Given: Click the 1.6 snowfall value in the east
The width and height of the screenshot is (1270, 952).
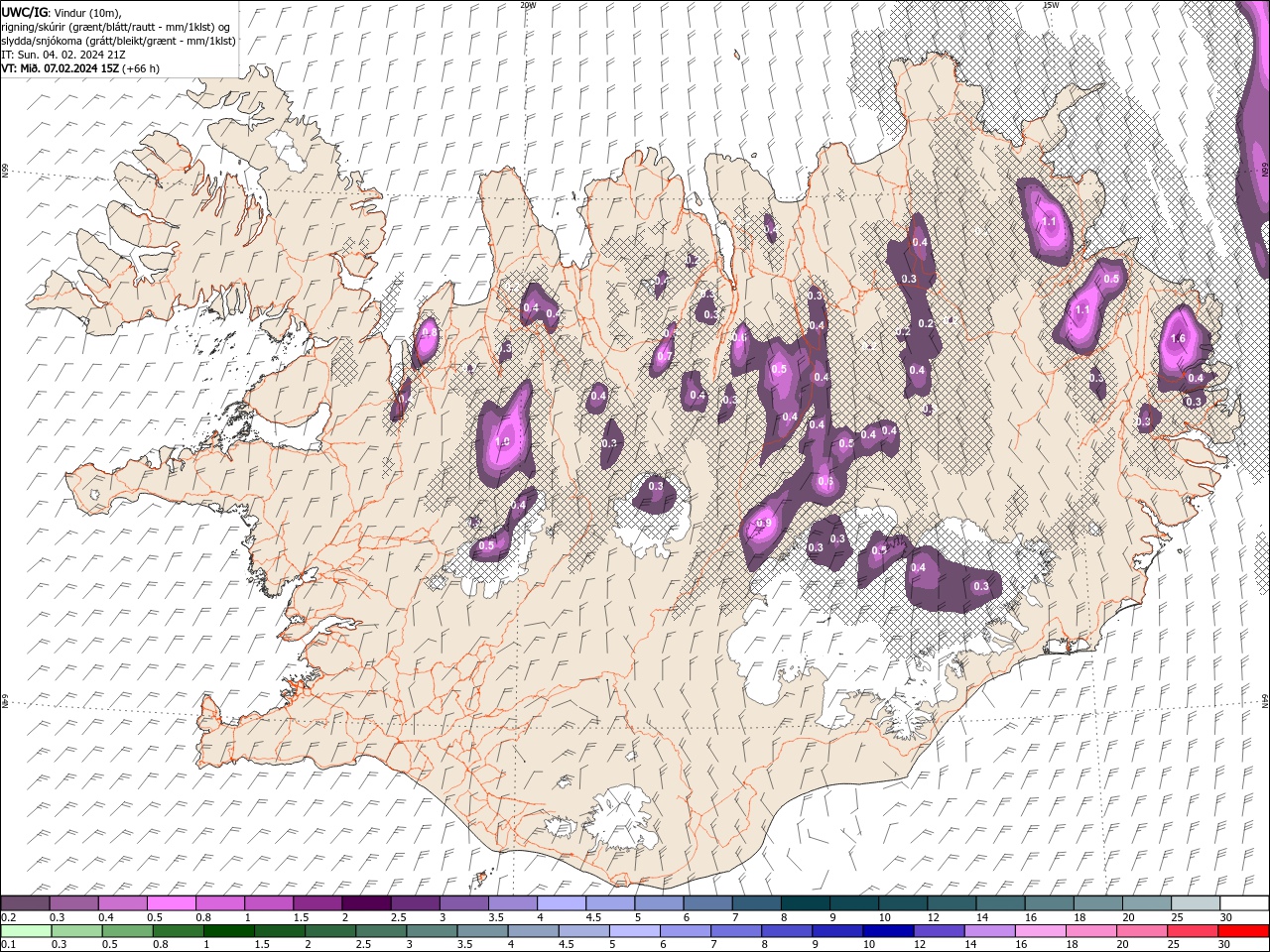Looking at the screenshot, I should 1178,339.
